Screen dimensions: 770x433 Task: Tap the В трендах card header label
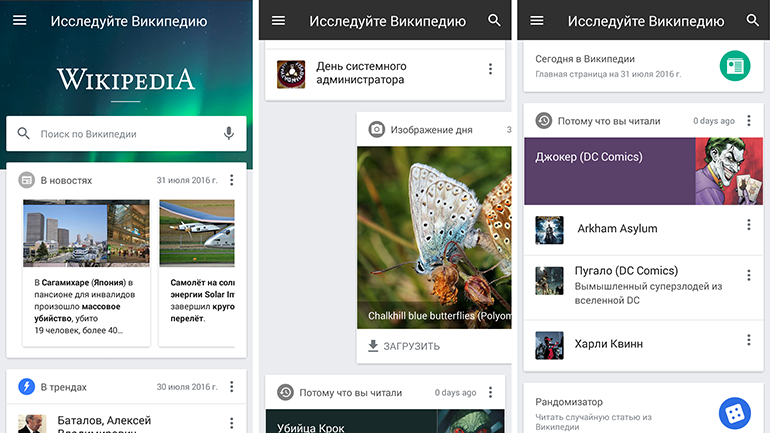(x=63, y=387)
